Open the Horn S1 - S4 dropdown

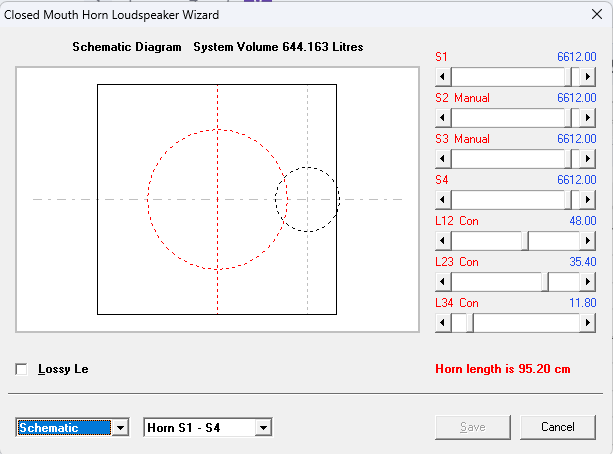pos(263,427)
